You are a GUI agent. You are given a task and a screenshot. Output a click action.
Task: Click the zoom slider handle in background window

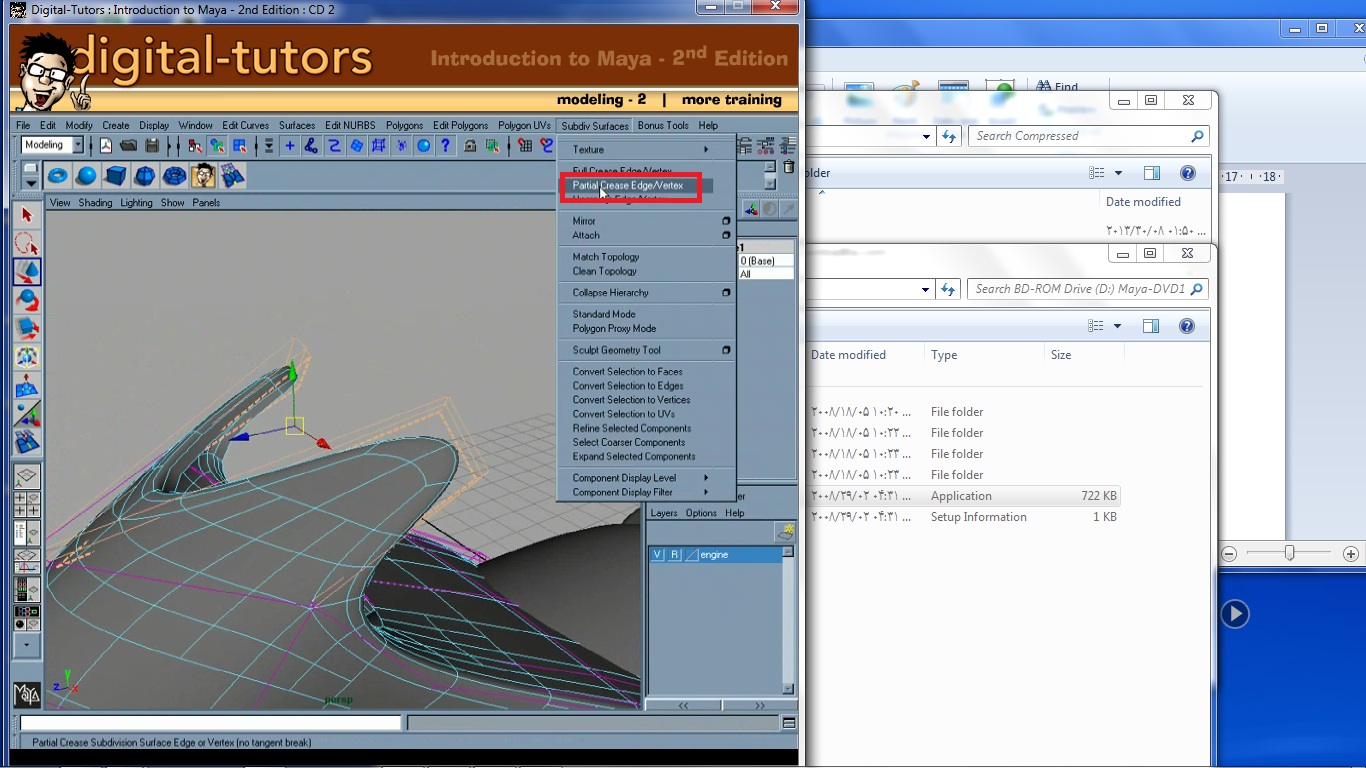(x=1290, y=553)
